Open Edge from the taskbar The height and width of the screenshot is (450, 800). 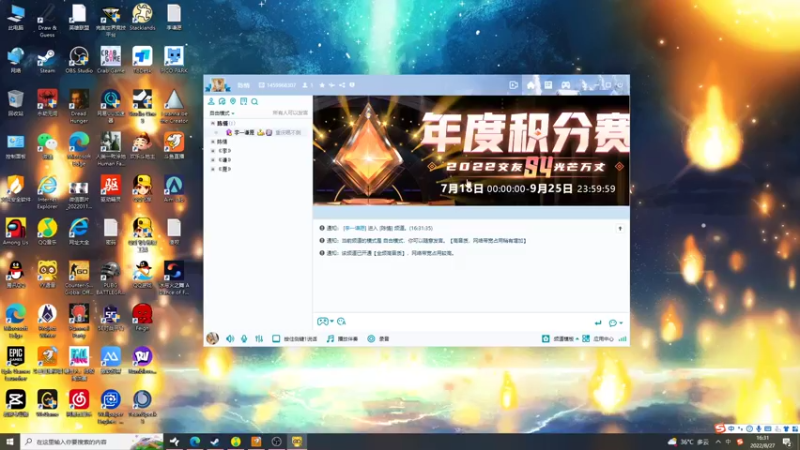195,441
